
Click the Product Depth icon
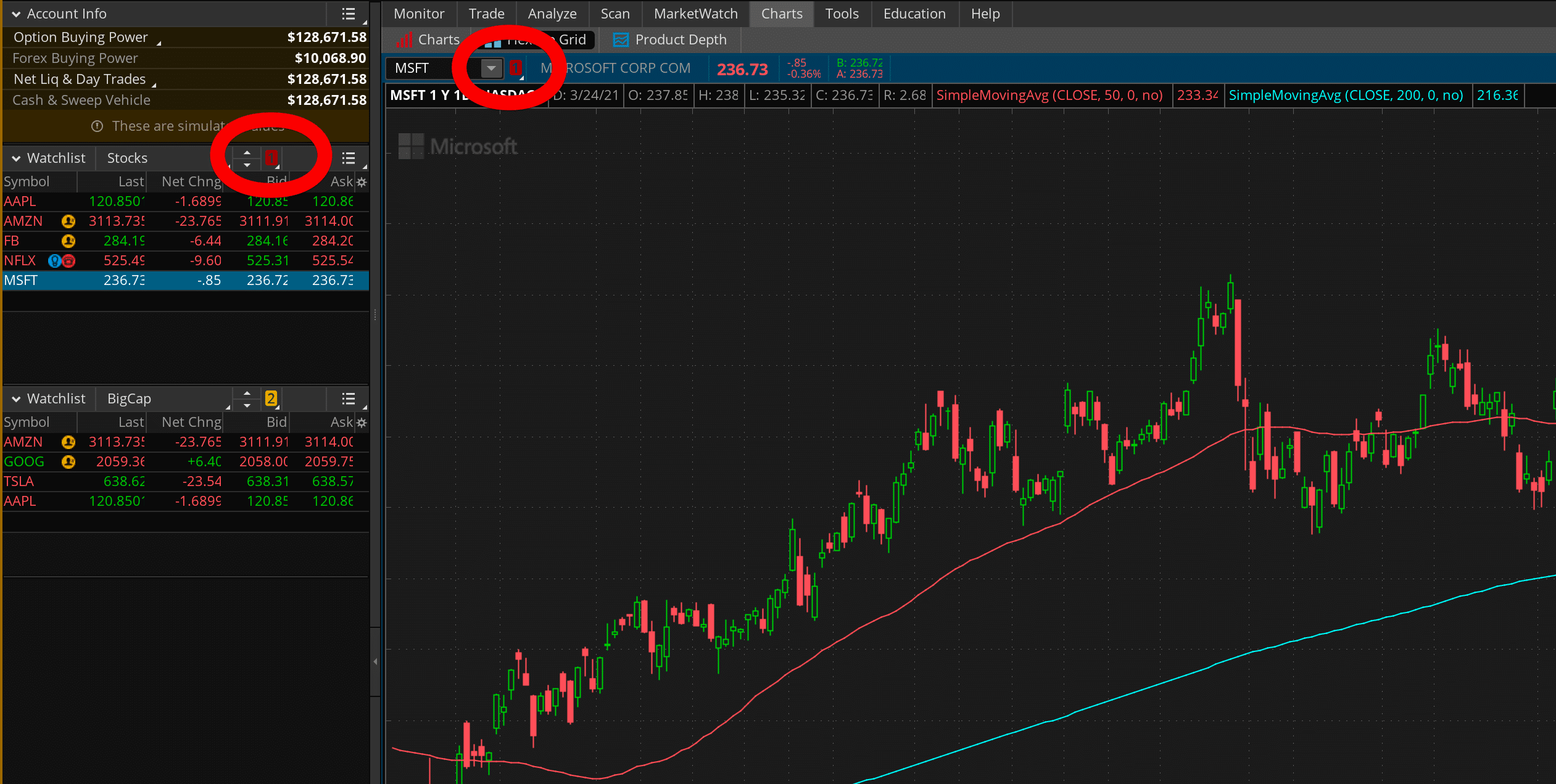tap(621, 40)
